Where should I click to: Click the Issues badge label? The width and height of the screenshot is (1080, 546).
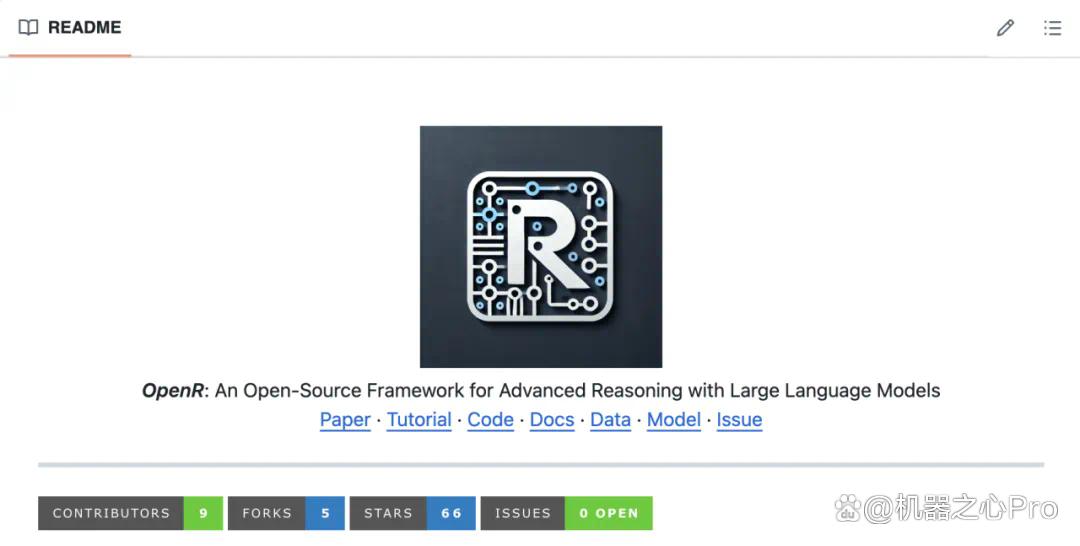pyautogui.click(x=523, y=513)
